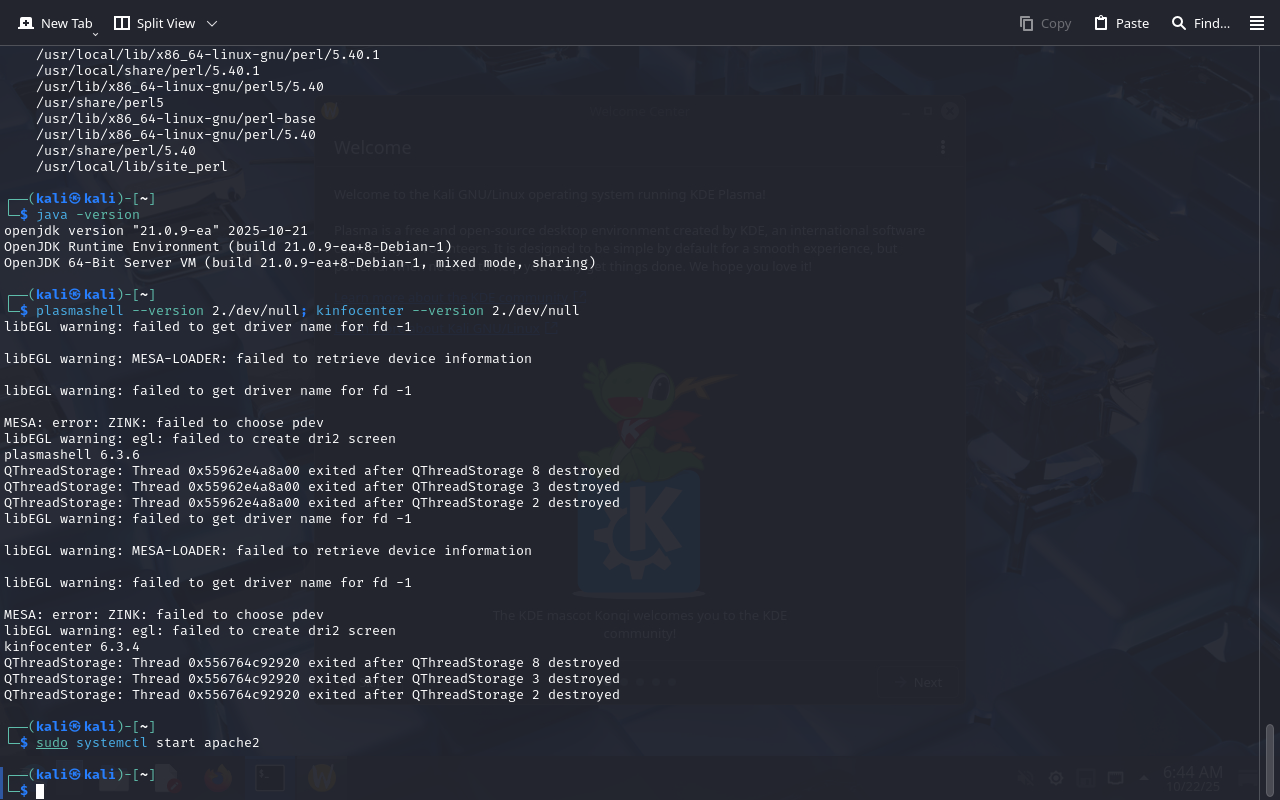Open a new terminal tab
1280x800 pixels.
point(55,23)
